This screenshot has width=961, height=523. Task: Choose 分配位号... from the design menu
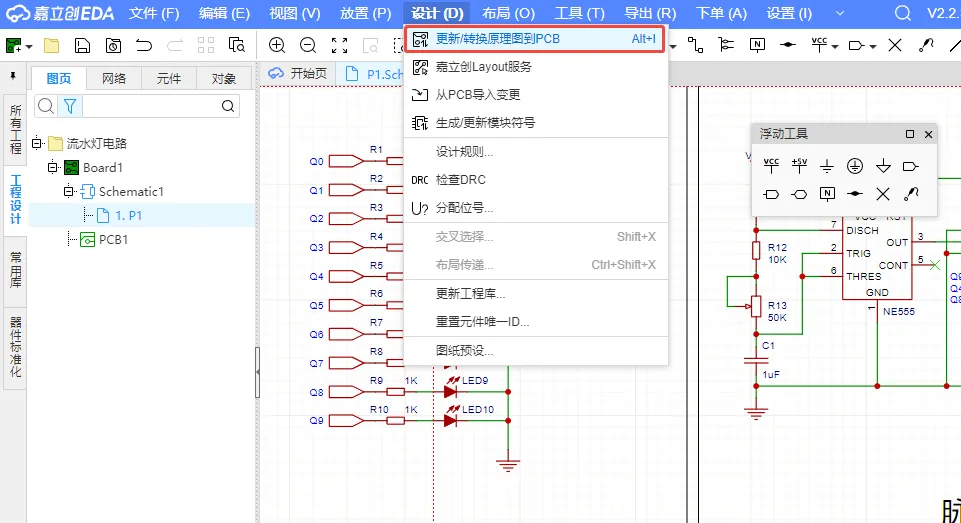pyautogui.click(x=536, y=208)
